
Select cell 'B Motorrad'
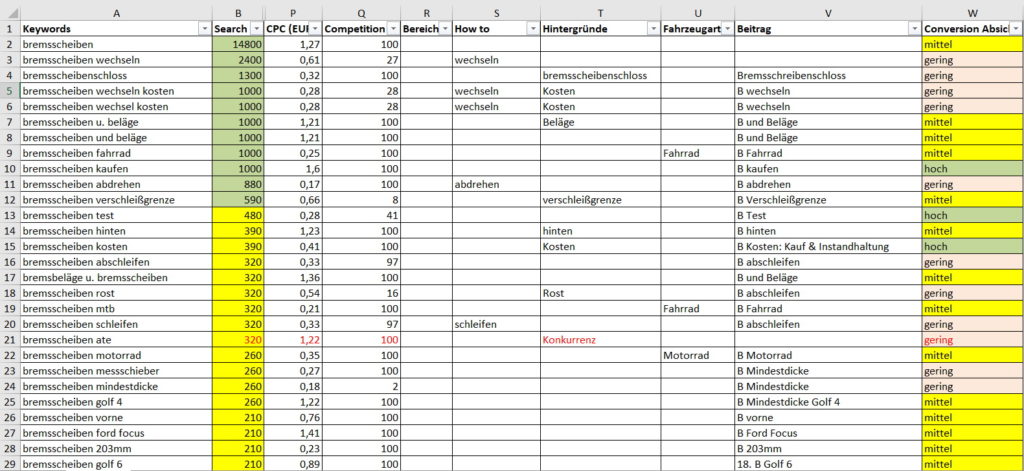828,355
